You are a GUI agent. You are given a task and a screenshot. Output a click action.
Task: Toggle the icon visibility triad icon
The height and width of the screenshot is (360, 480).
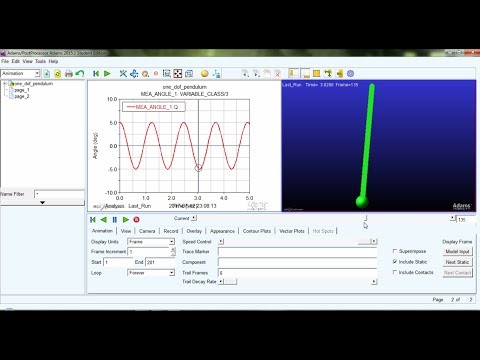pyautogui.click(x=216, y=74)
